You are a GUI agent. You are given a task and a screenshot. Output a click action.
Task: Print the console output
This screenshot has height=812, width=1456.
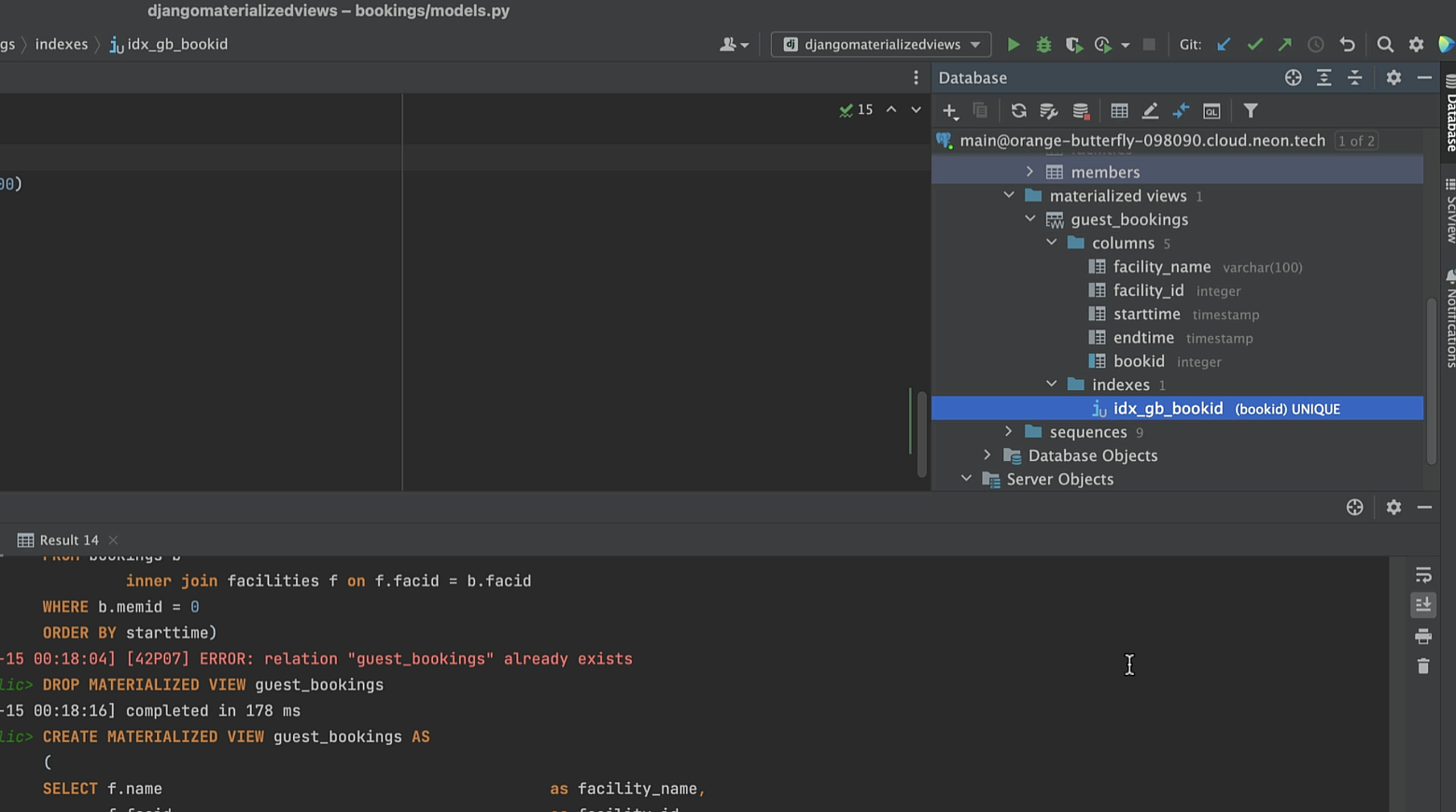coord(1422,637)
